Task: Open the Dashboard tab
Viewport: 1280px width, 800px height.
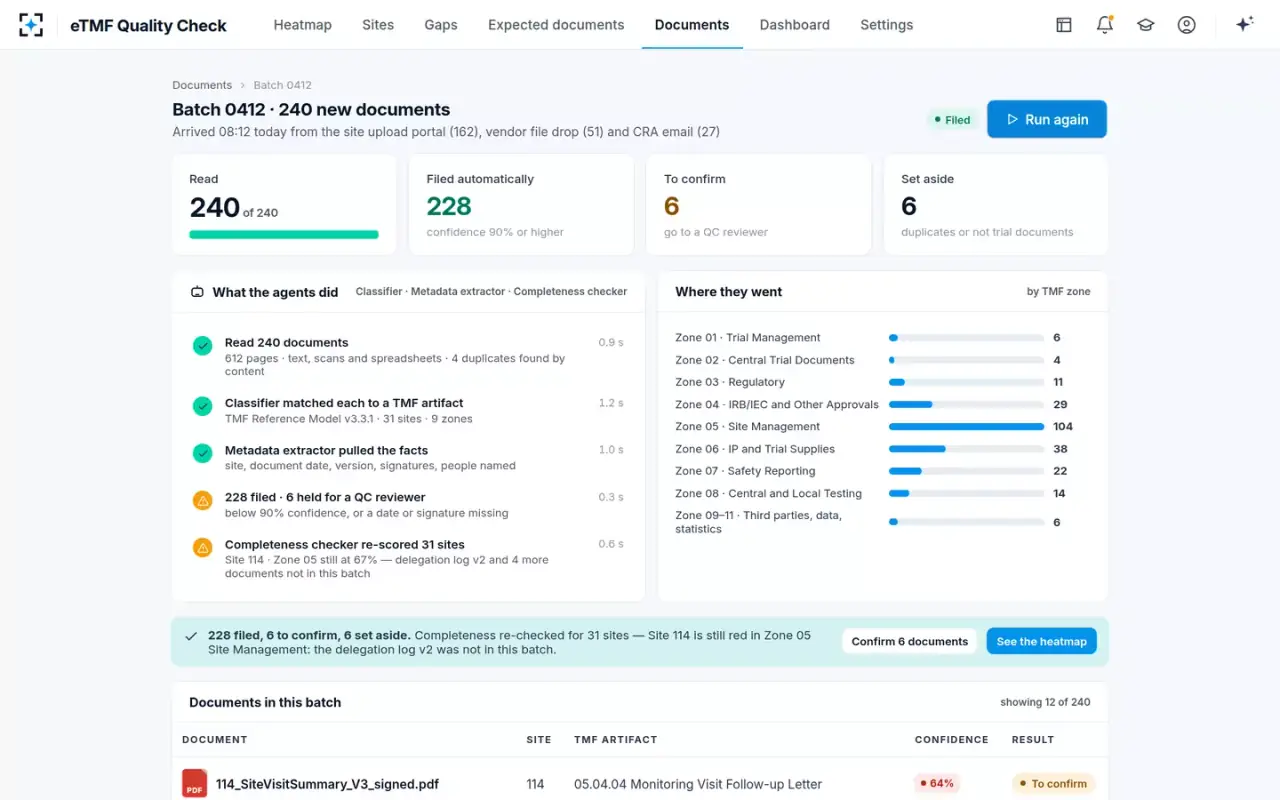Action: coord(795,25)
